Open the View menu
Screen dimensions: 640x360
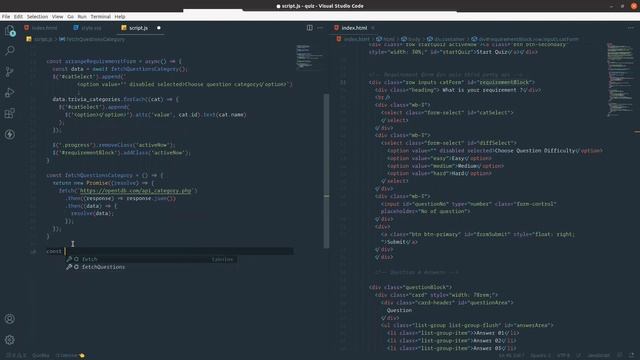pos(58,17)
